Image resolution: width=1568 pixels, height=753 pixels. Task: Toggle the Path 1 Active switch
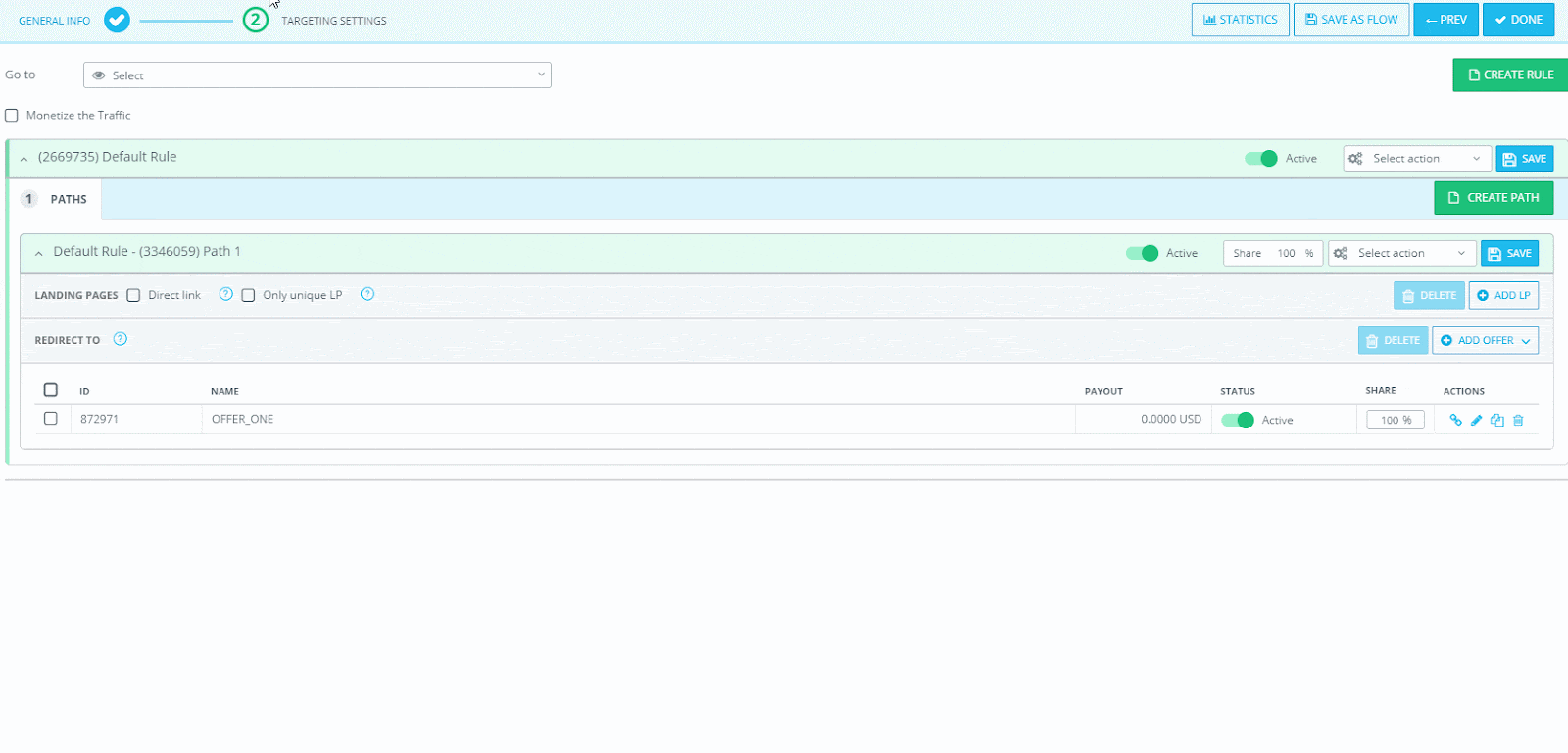1142,253
